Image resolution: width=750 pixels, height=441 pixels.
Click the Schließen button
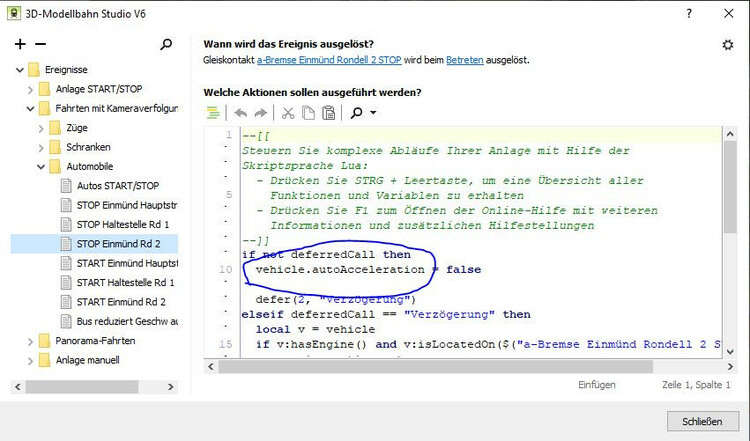[702, 421]
